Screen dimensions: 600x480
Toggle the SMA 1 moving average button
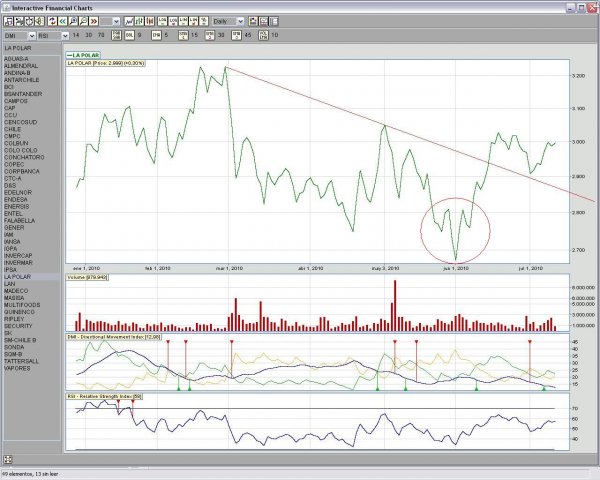183,35
